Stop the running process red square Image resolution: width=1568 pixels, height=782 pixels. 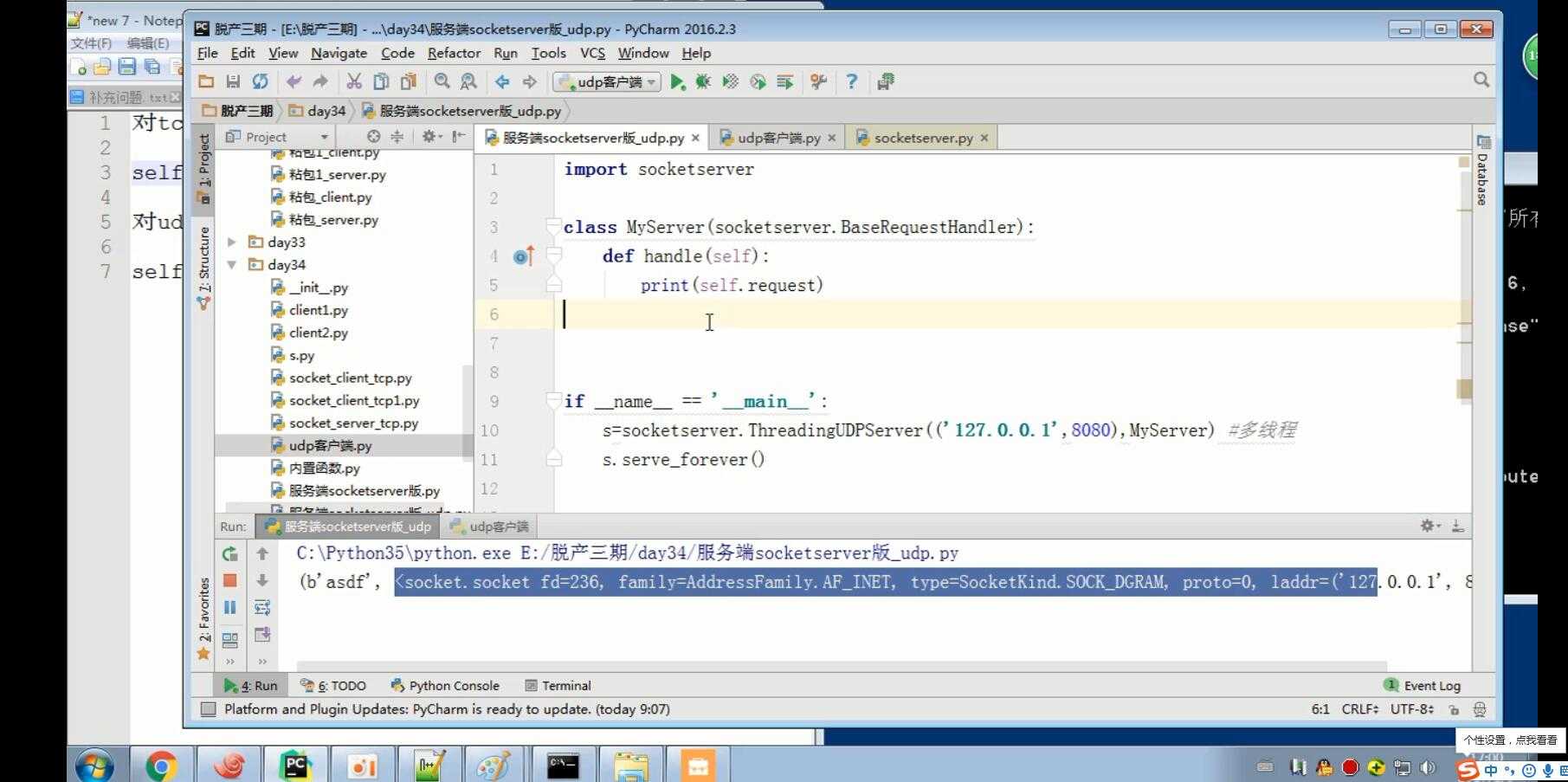point(230,580)
